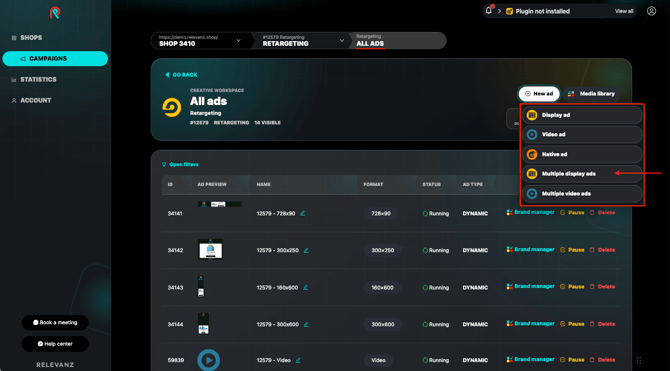Open Brand manager for ad 34141
The height and width of the screenshot is (371, 670).
coord(530,212)
